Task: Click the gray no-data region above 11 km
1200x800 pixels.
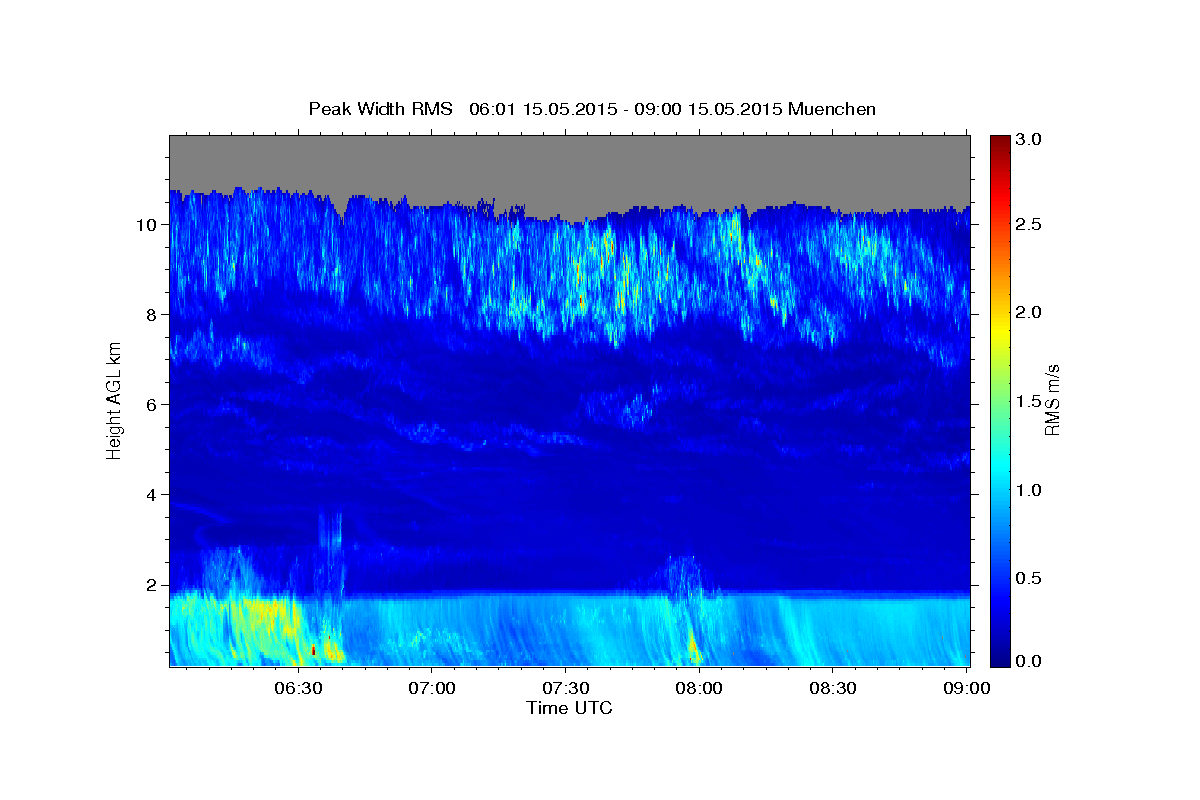Action: tap(570, 160)
